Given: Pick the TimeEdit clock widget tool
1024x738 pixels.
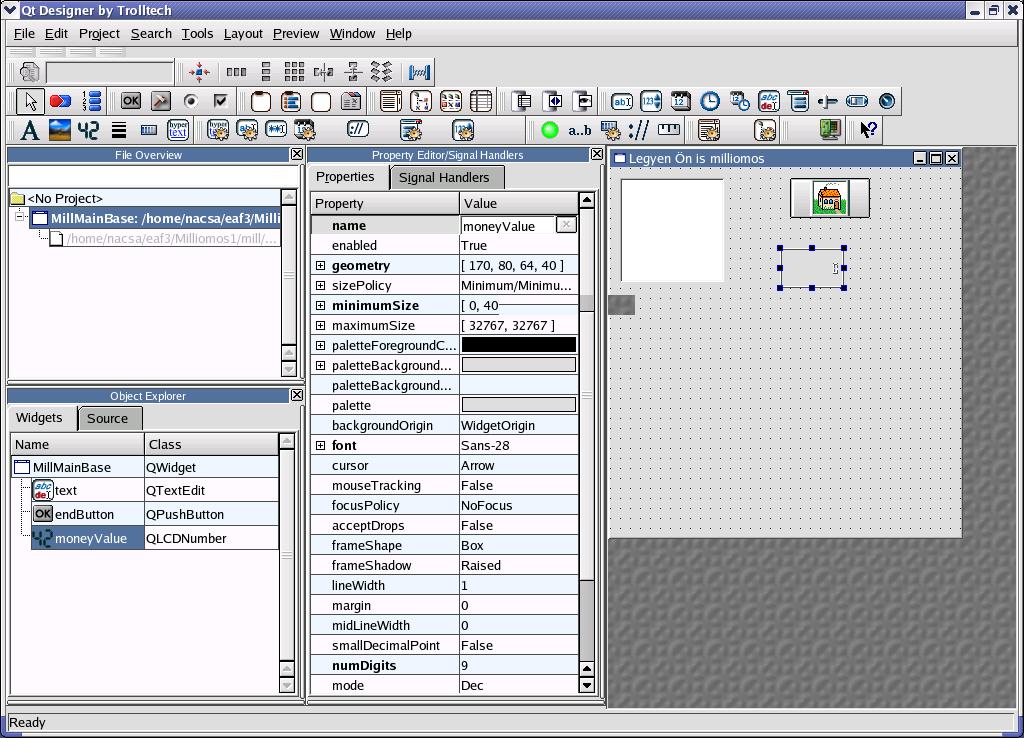Looking at the screenshot, I should point(710,101).
